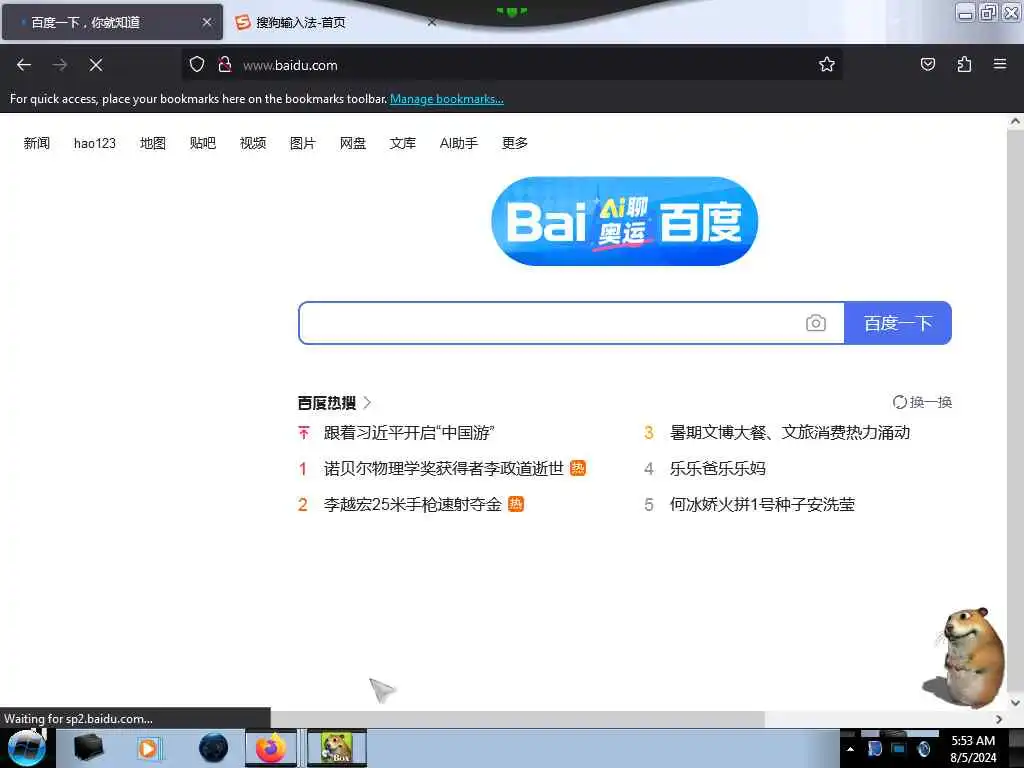
Task: Click the Windows Start orb
Action: [27, 748]
